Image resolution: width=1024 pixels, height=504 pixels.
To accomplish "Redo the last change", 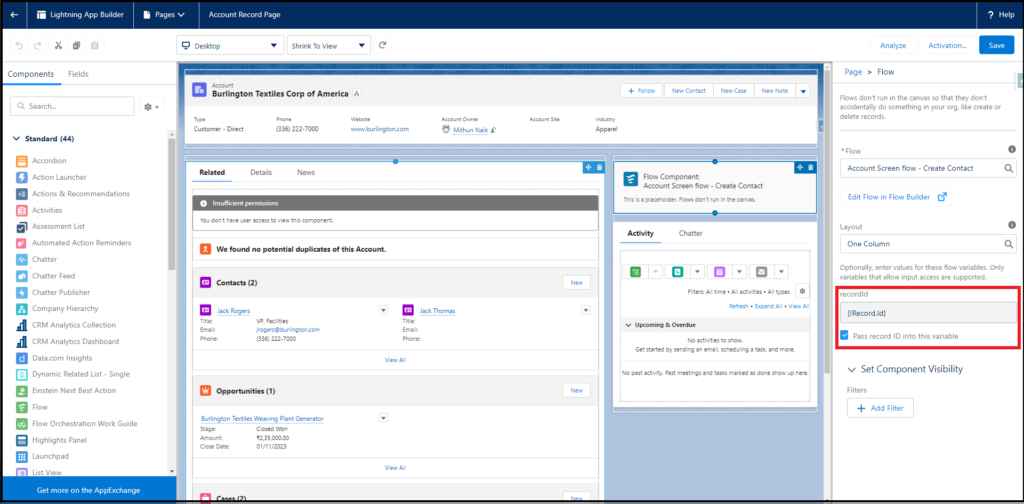I will (37, 46).
